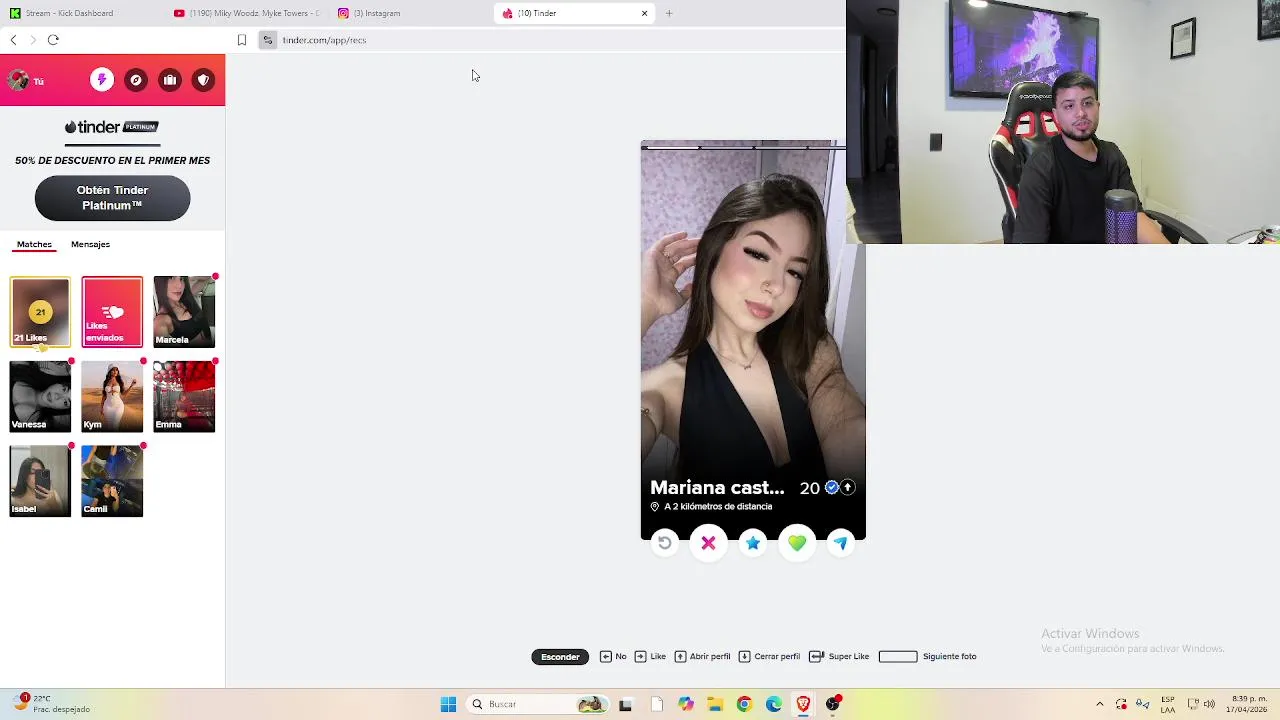Click the tinder.com/app/recs address bar

[324, 40]
